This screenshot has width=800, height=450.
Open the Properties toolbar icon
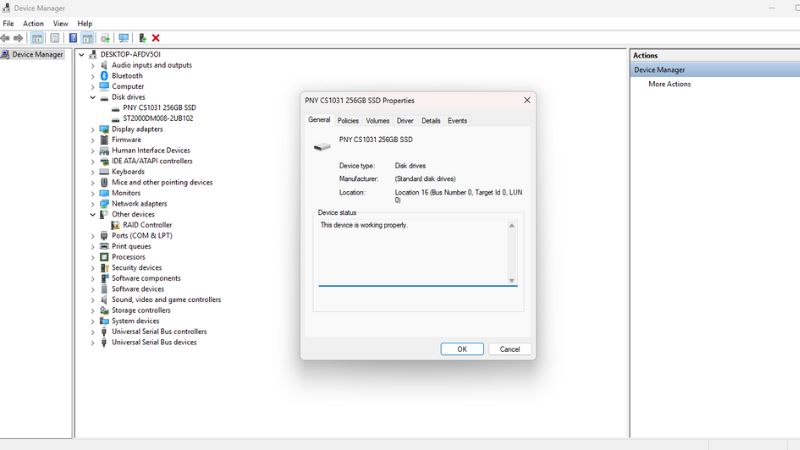55,38
